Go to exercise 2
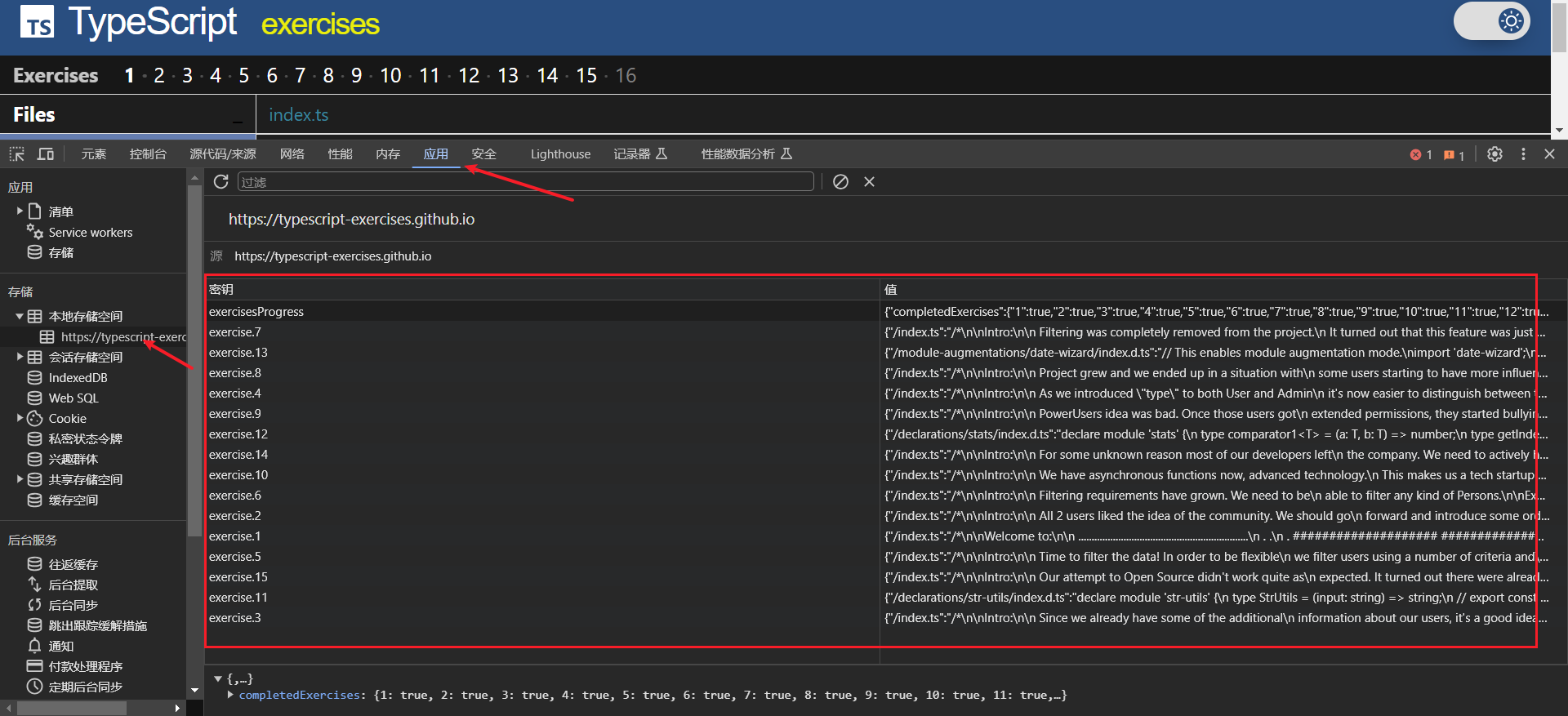This screenshot has width=1568, height=716. tap(159, 76)
